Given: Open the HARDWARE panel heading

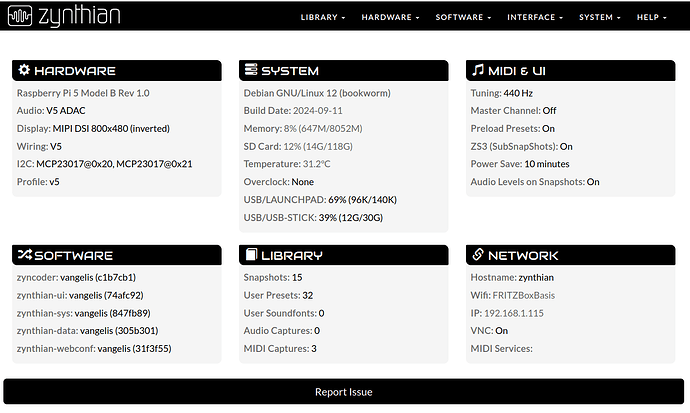Looking at the screenshot, I should pos(75,71).
